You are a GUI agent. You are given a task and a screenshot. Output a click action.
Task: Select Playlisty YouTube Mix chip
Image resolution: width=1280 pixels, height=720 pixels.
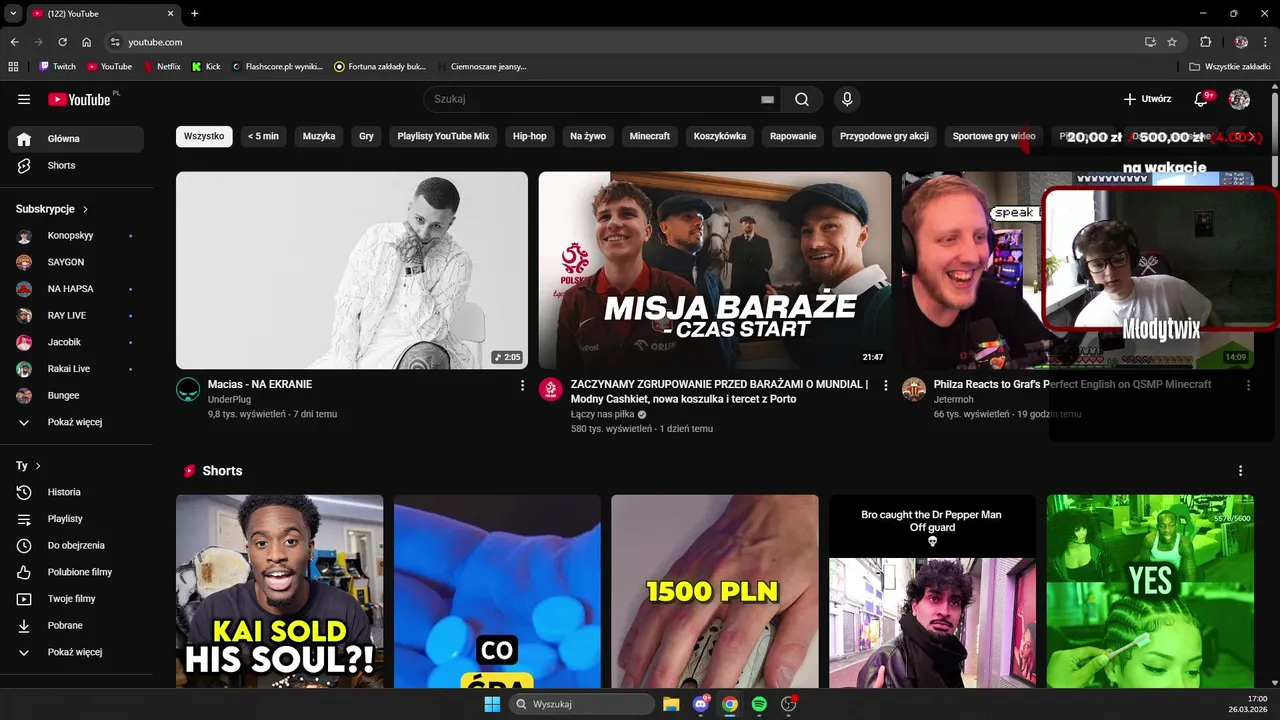point(443,136)
